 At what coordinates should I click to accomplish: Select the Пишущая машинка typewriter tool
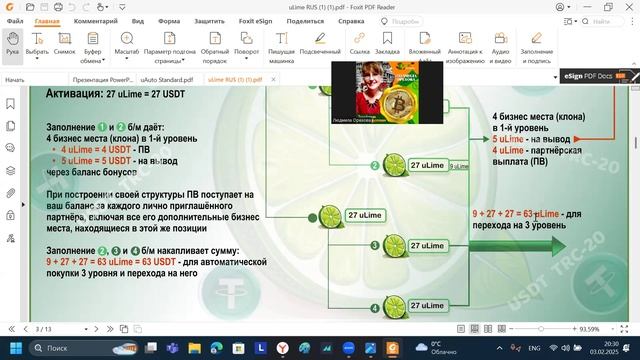[281, 47]
